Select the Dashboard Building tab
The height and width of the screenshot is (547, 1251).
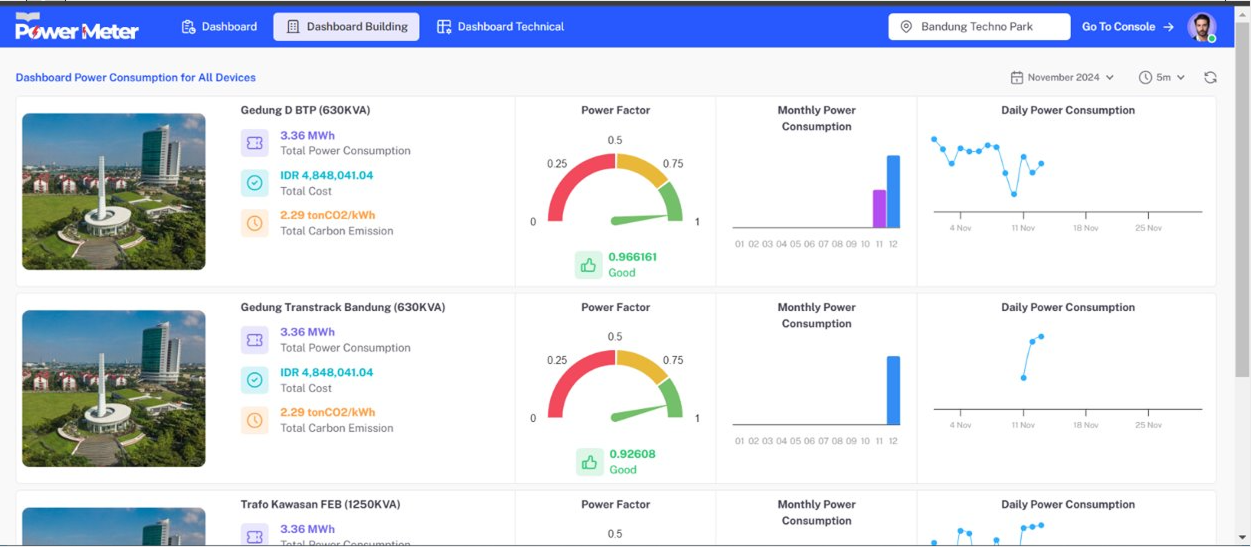click(346, 27)
